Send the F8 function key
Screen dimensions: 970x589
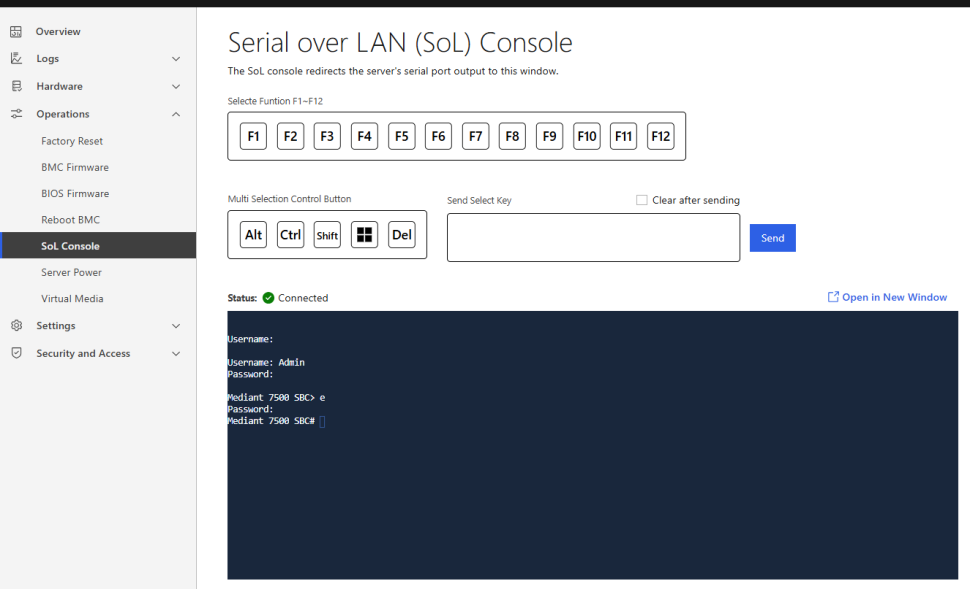pos(512,136)
